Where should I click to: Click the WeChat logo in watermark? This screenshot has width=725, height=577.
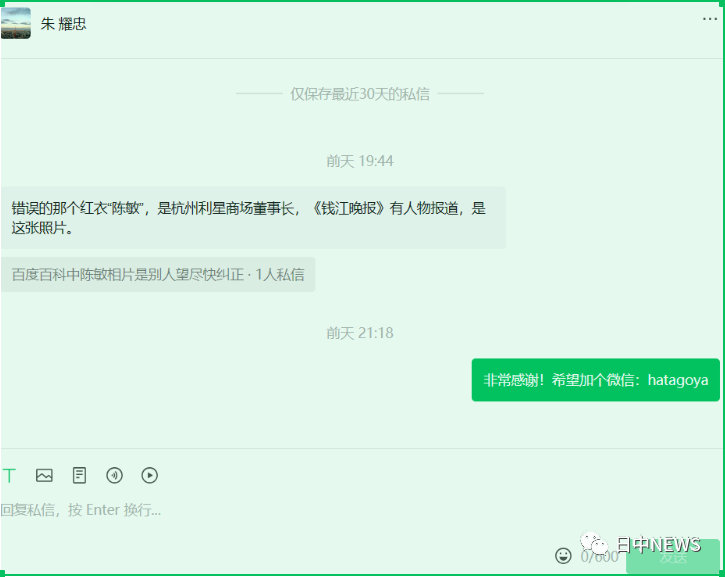click(x=594, y=543)
